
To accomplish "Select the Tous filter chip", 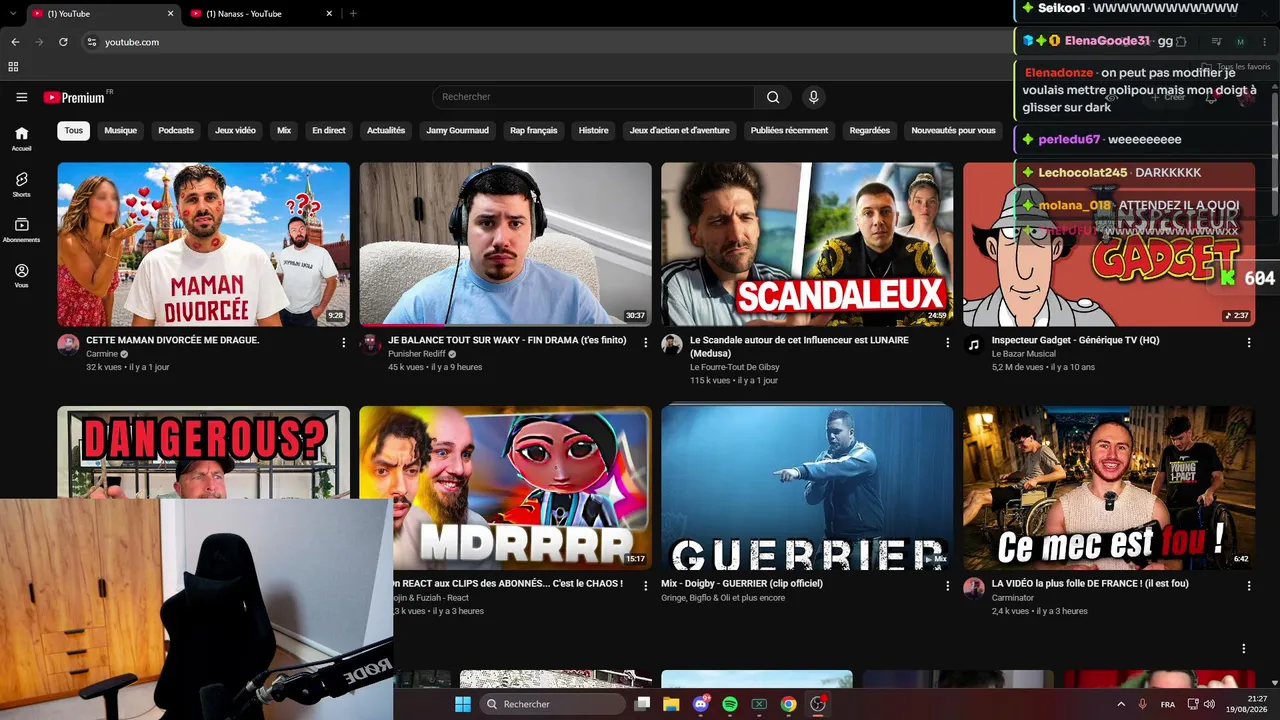I will coord(74,130).
